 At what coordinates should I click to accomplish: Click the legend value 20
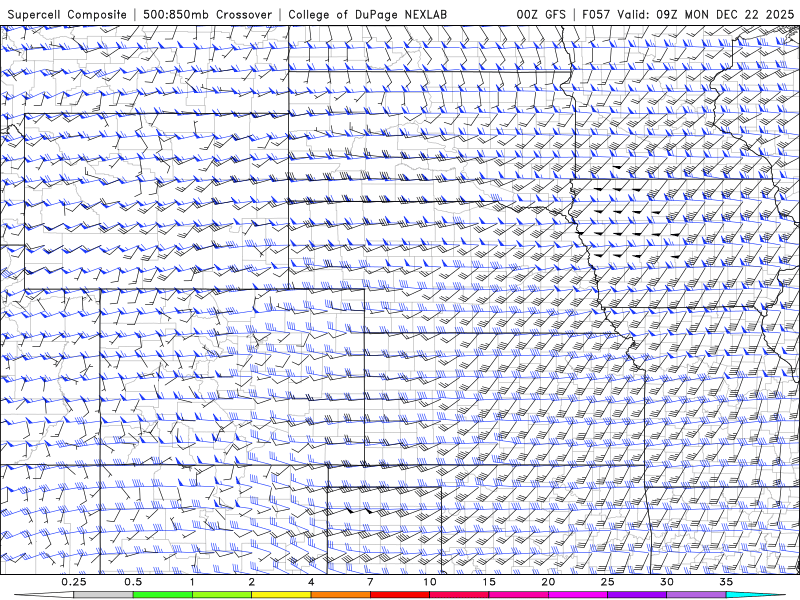click(548, 582)
